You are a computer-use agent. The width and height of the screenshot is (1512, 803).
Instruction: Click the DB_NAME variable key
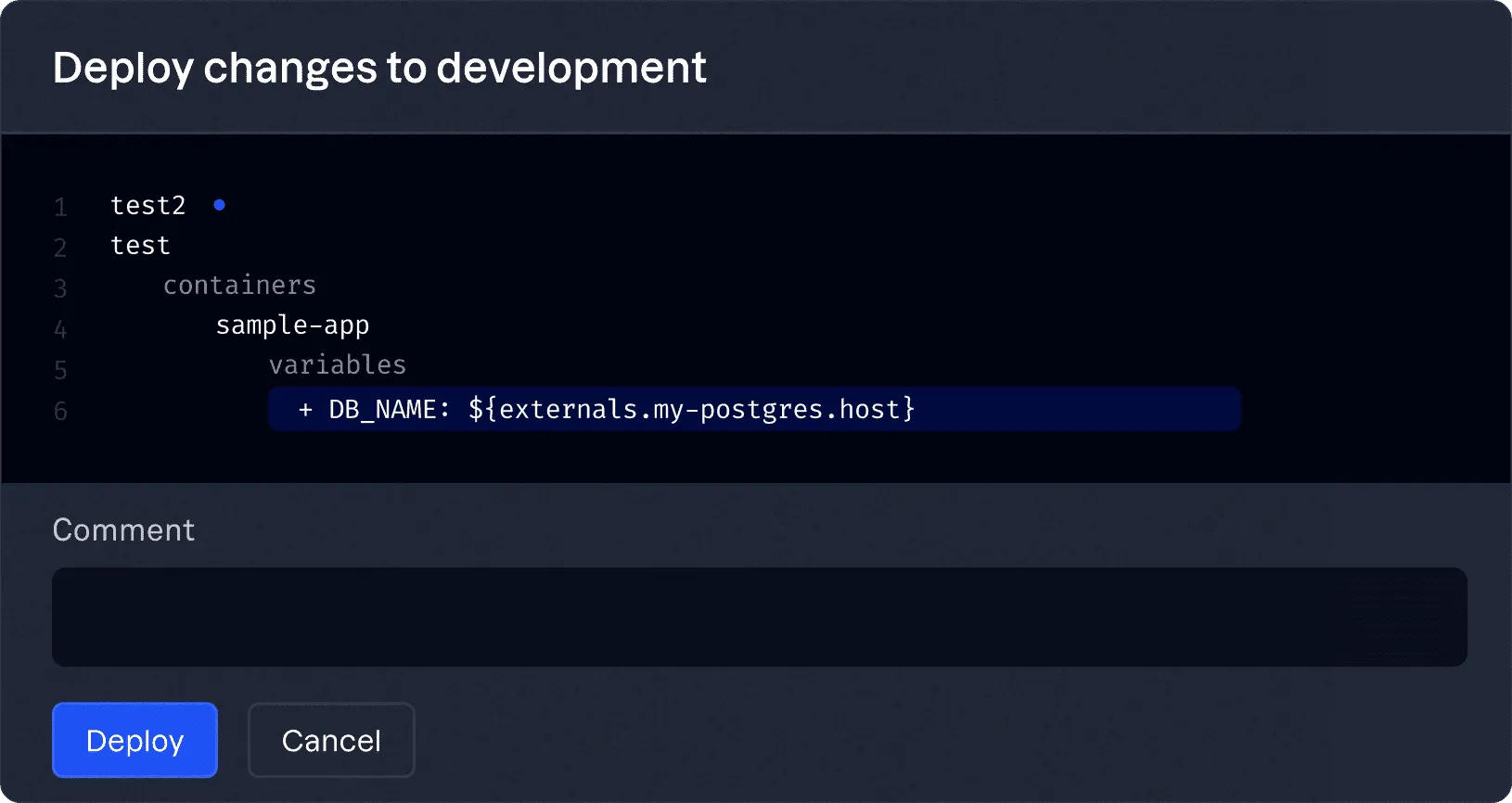382,410
